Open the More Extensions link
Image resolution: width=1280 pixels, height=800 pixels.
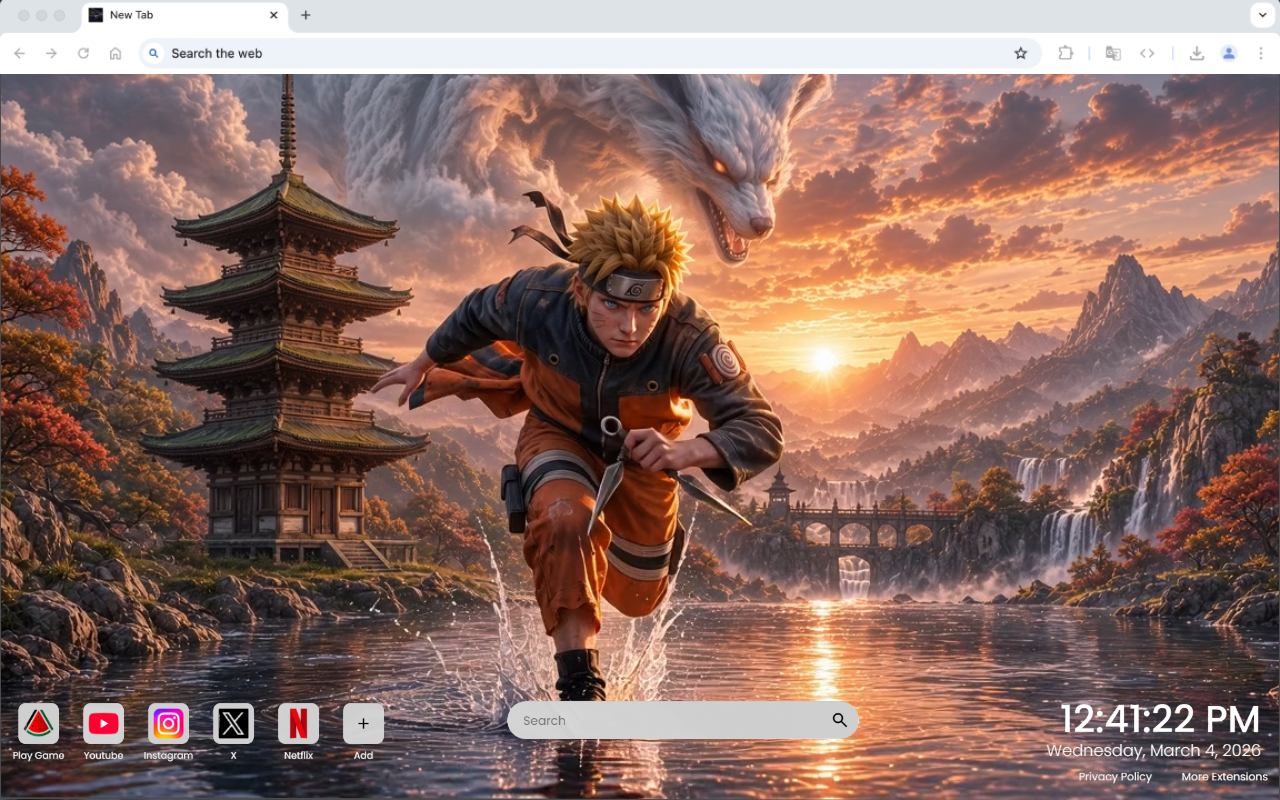[x=1224, y=777]
